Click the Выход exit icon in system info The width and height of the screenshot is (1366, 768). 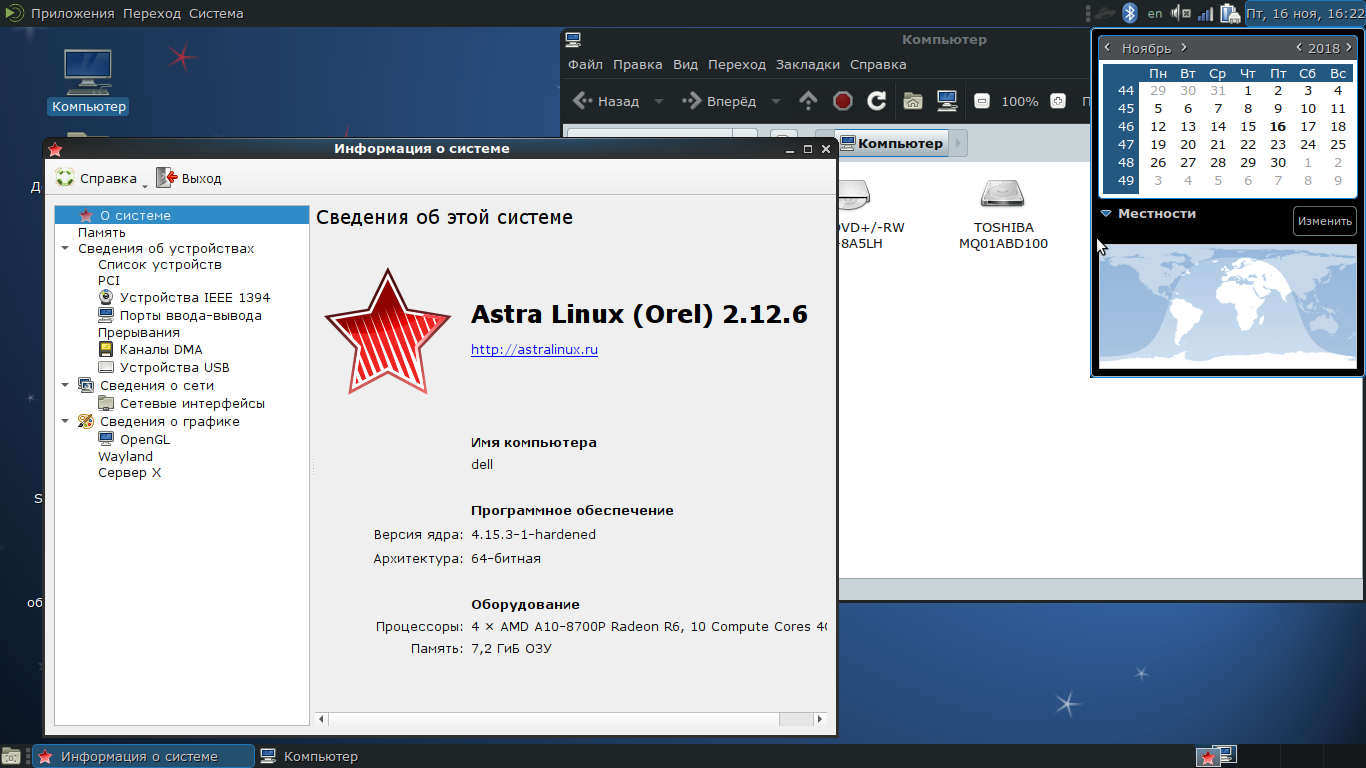click(x=166, y=178)
